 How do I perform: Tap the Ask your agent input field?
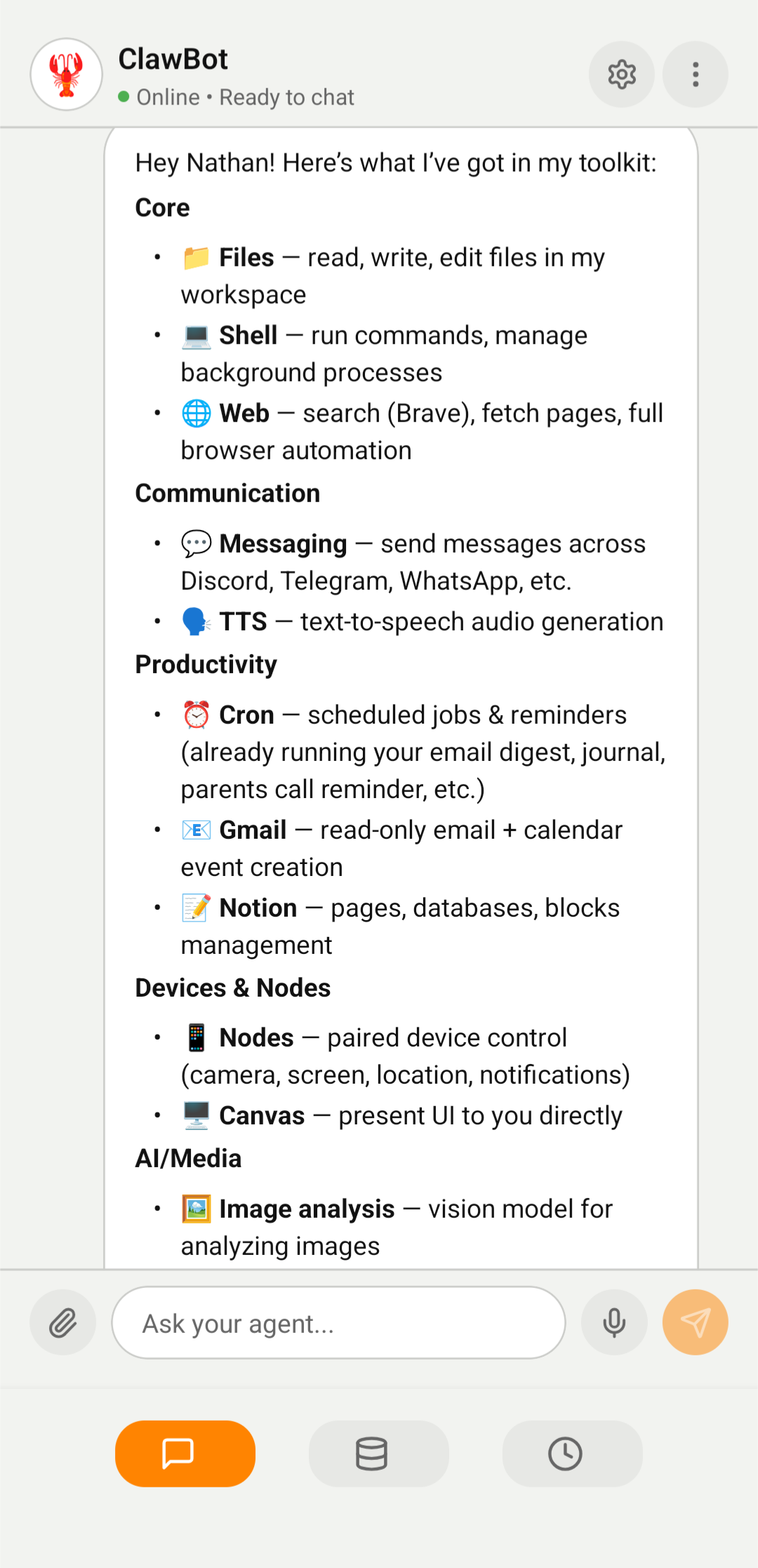pyautogui.click(x=337, y=1322)
